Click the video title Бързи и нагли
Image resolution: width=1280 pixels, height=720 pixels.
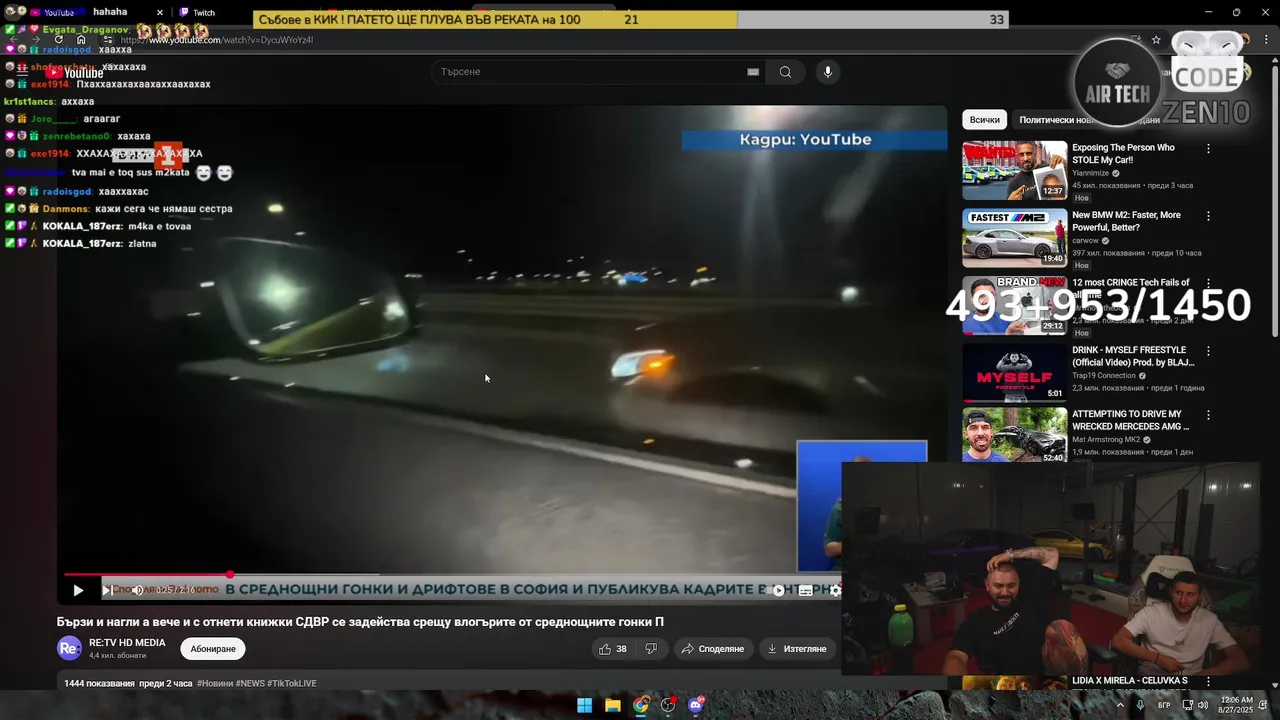point(360,622)
